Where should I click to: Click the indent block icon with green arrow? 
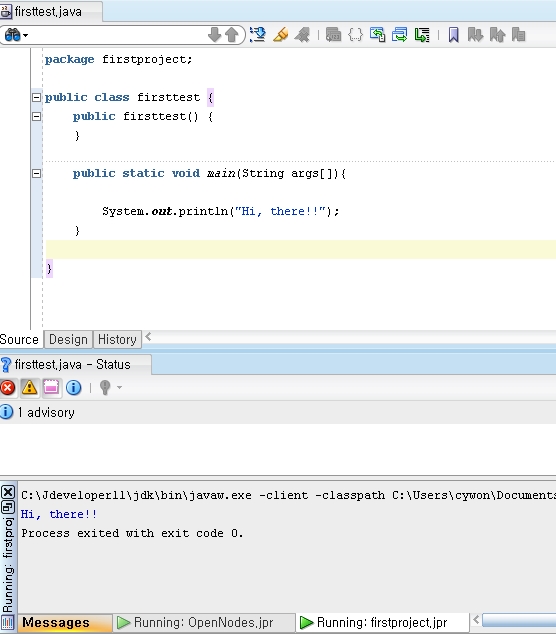[x=422, y=35]
